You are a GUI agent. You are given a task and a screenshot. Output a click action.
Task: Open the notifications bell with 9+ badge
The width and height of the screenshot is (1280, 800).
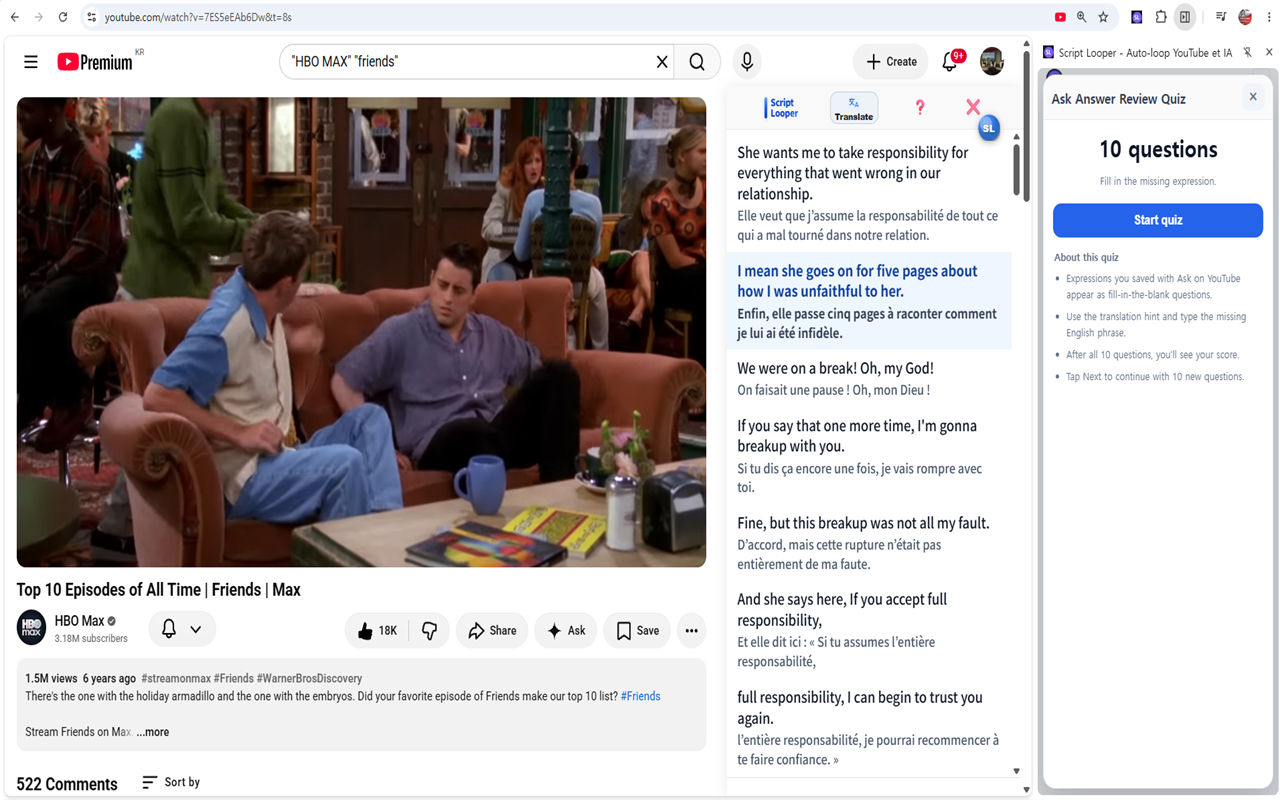click(950, 62)
